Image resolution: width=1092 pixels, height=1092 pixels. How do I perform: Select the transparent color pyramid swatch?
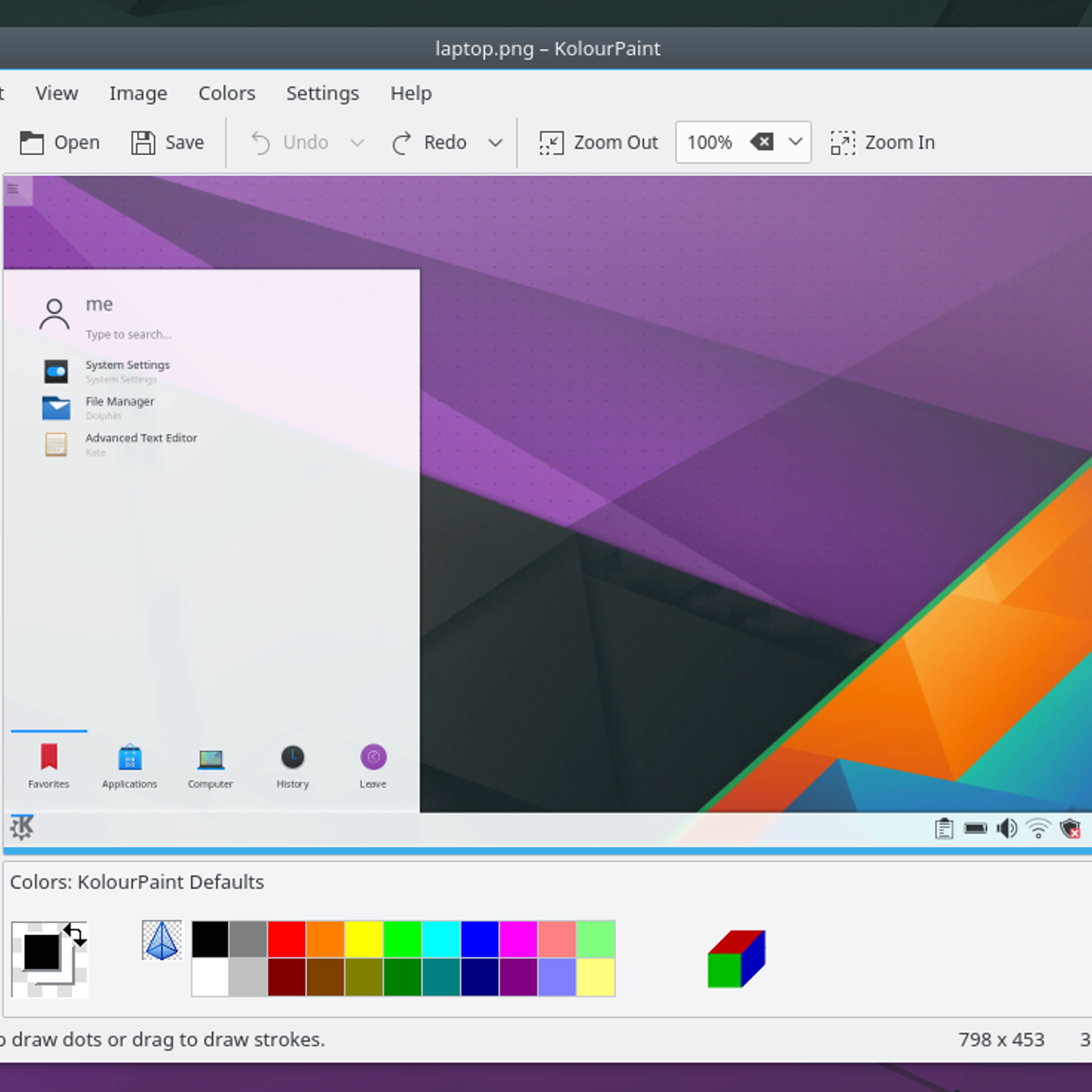[x=162, y=940]
